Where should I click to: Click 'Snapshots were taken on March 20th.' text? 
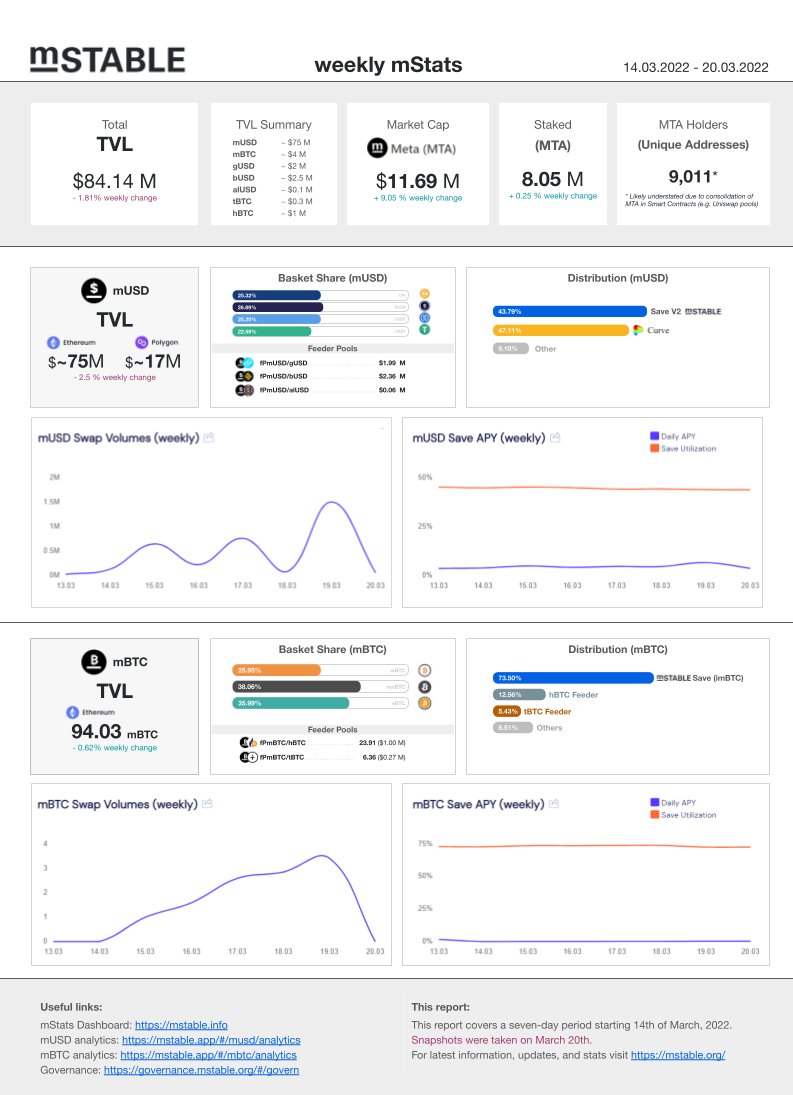[501, 1041]
